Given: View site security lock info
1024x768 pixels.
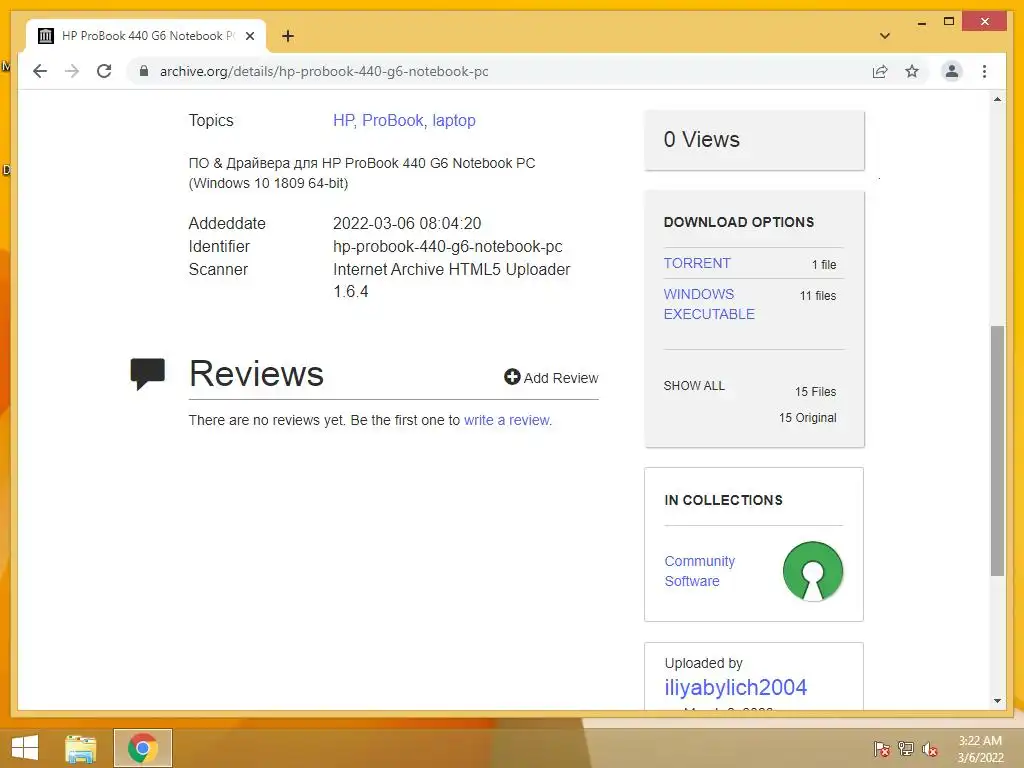Looking at the screenshot, I should (144, 71).
